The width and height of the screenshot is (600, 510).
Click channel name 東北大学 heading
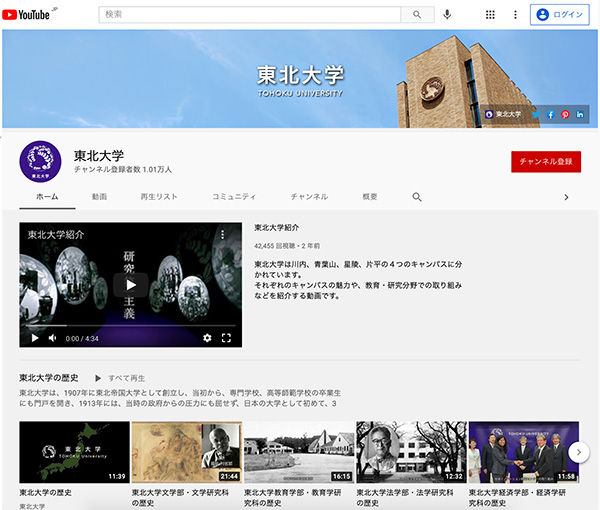click(99, 155)
